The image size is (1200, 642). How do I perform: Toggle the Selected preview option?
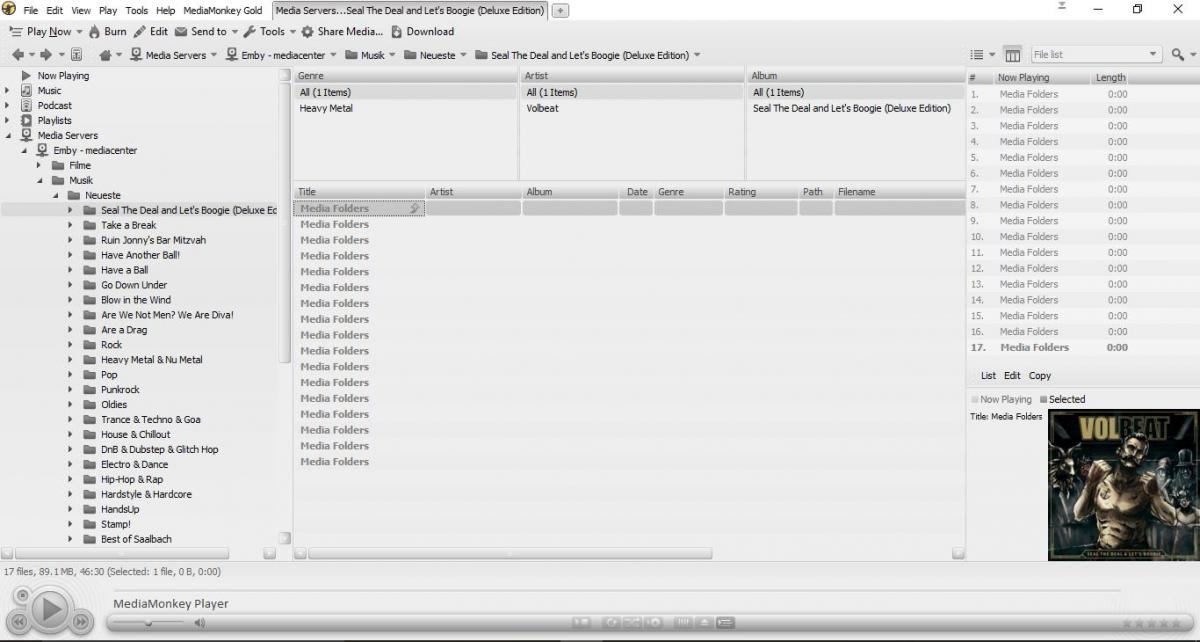pos(1062,399)
